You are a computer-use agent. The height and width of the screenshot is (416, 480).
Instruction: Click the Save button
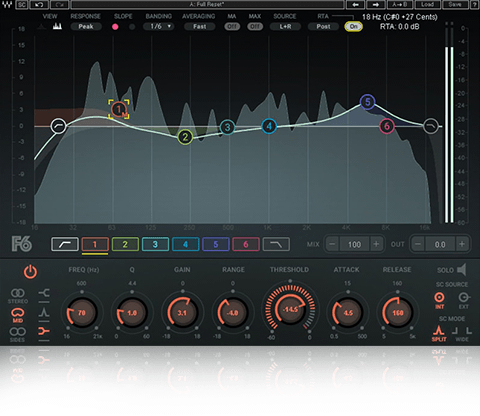coord(455,4)
